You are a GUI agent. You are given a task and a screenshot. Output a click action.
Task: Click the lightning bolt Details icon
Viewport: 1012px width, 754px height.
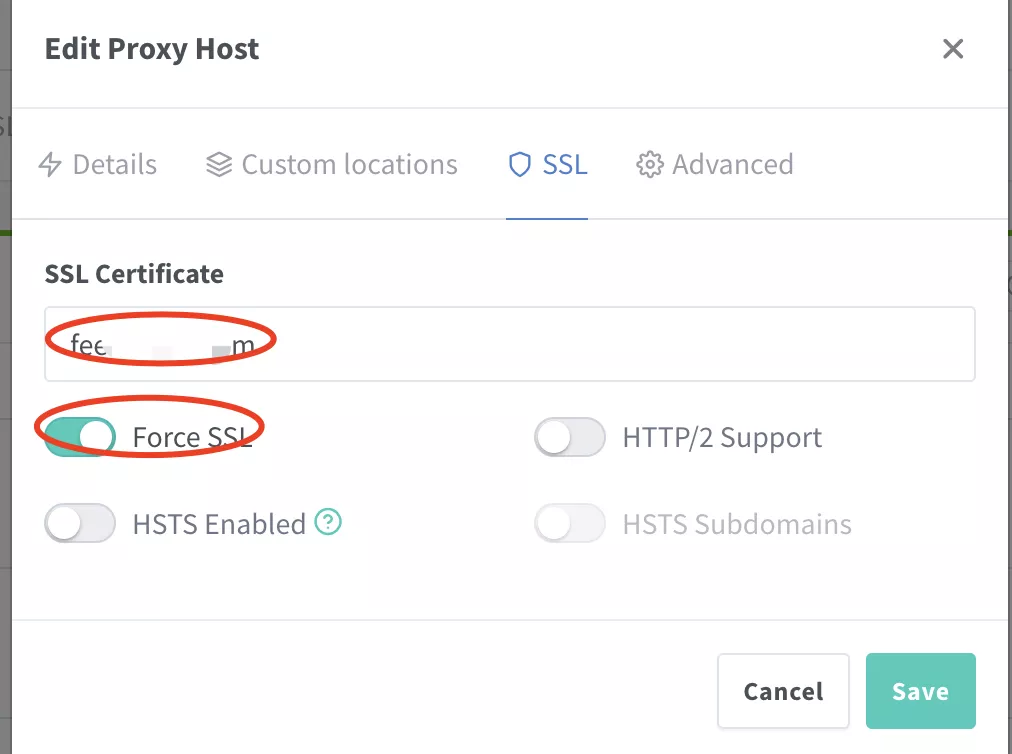49,164
